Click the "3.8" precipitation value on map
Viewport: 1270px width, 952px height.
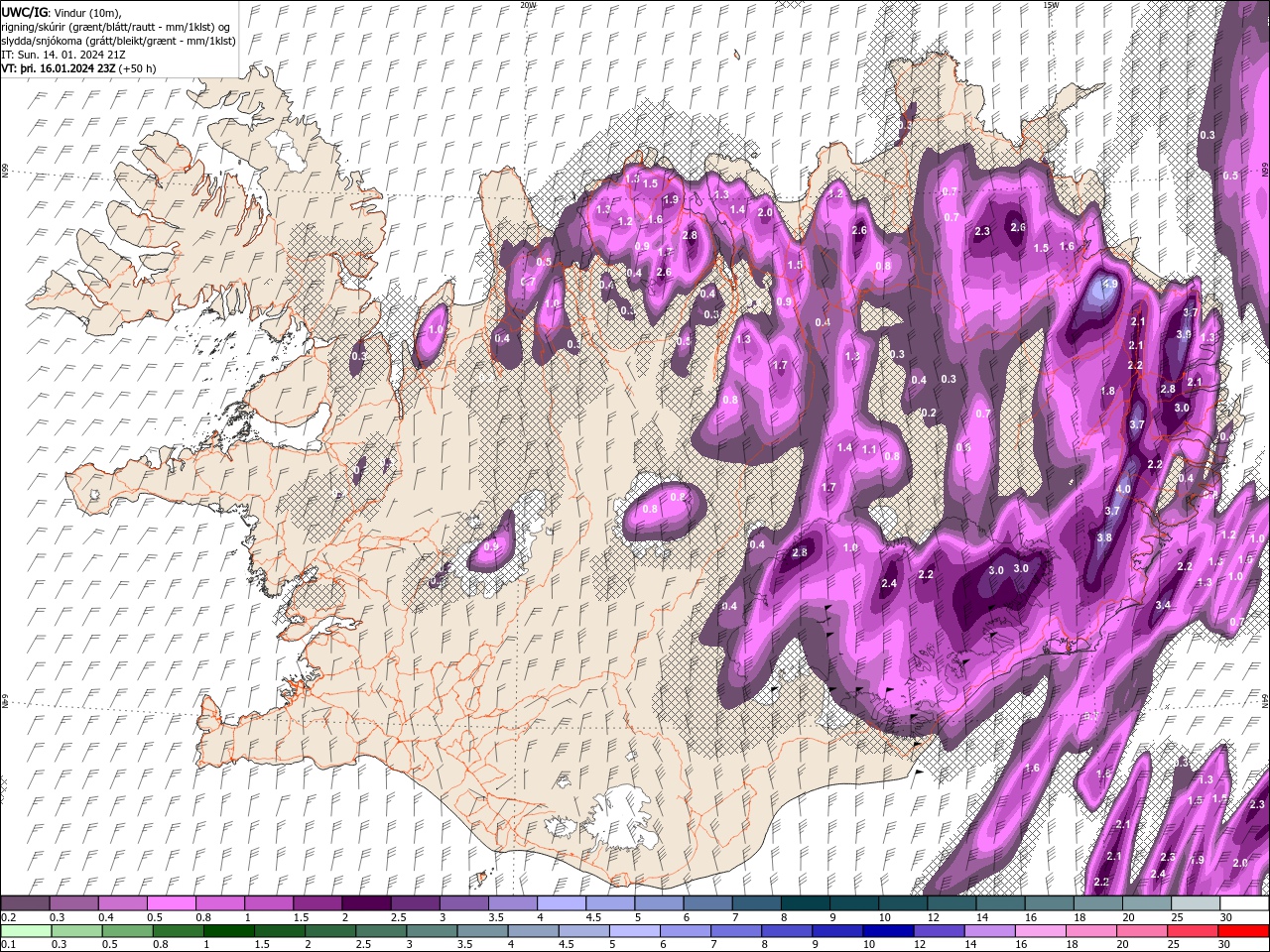pos(1104,537)
